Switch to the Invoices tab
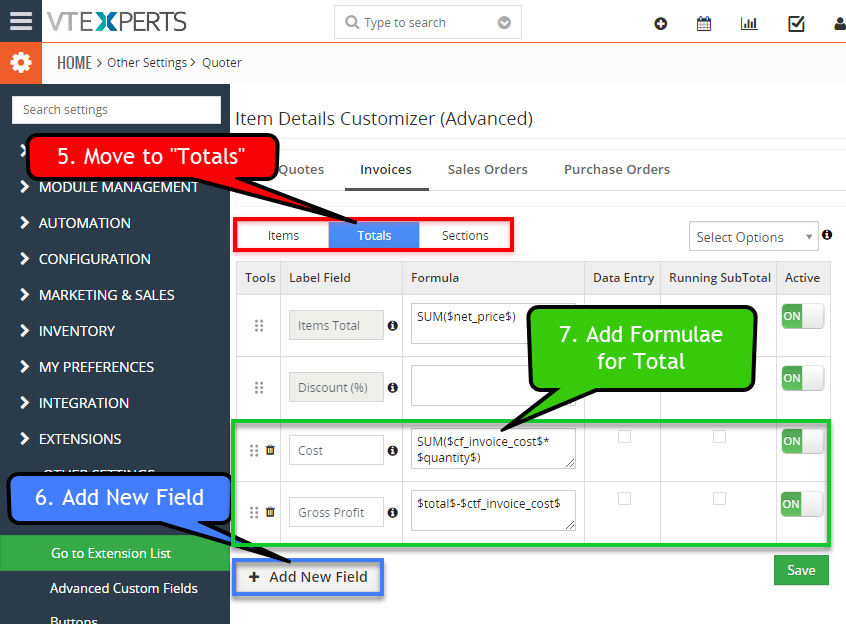Viewport: 846px width, 624px height. pyautogui.click(x=386, y=169)
